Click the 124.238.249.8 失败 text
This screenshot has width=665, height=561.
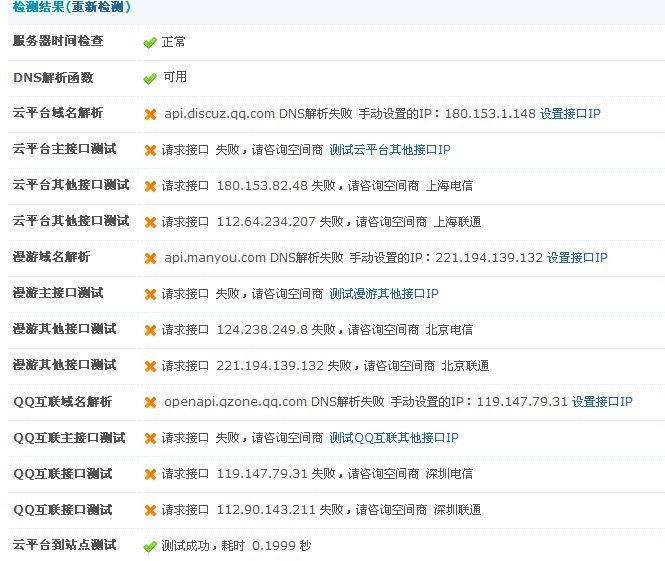point(276,330)
